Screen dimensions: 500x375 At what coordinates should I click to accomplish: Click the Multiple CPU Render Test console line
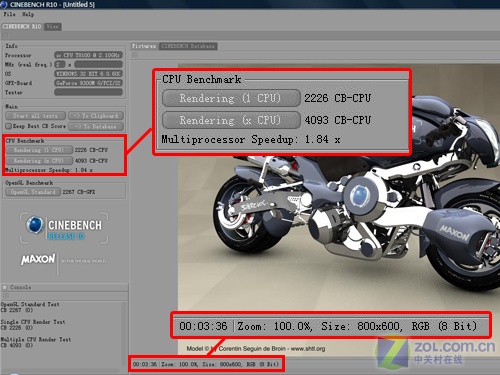click(36, 340)
